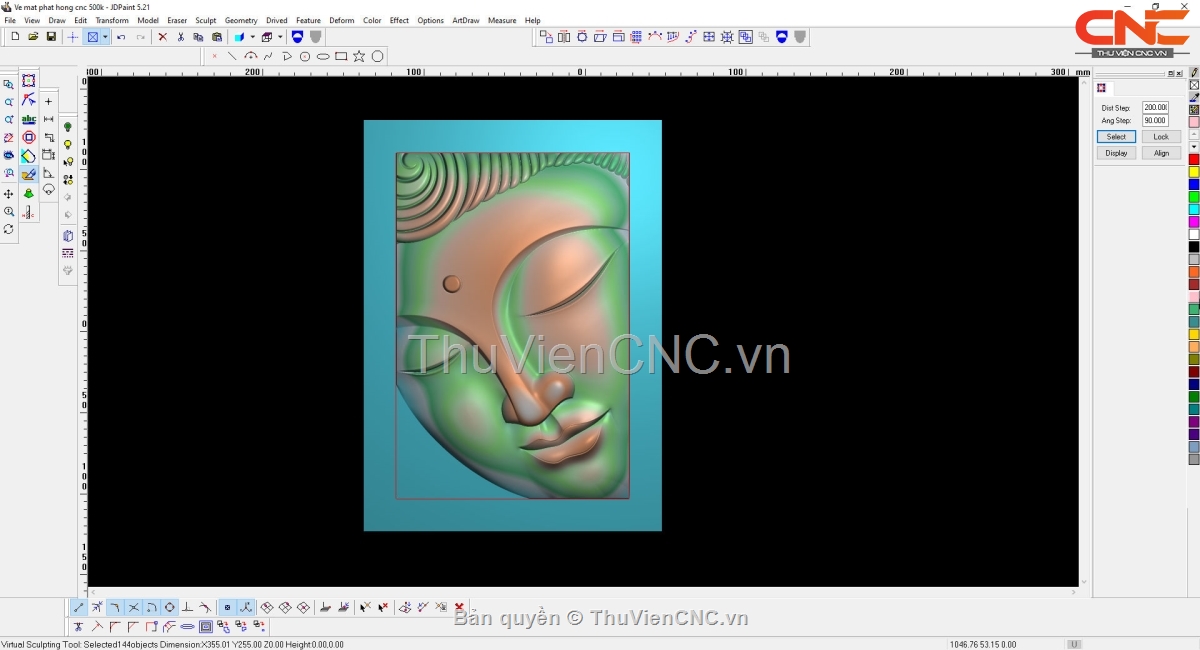Image resolution: width=1200 pixels, height=650 pixels.
Task: Click the text 'abc' tool icon
Action: 29,120
